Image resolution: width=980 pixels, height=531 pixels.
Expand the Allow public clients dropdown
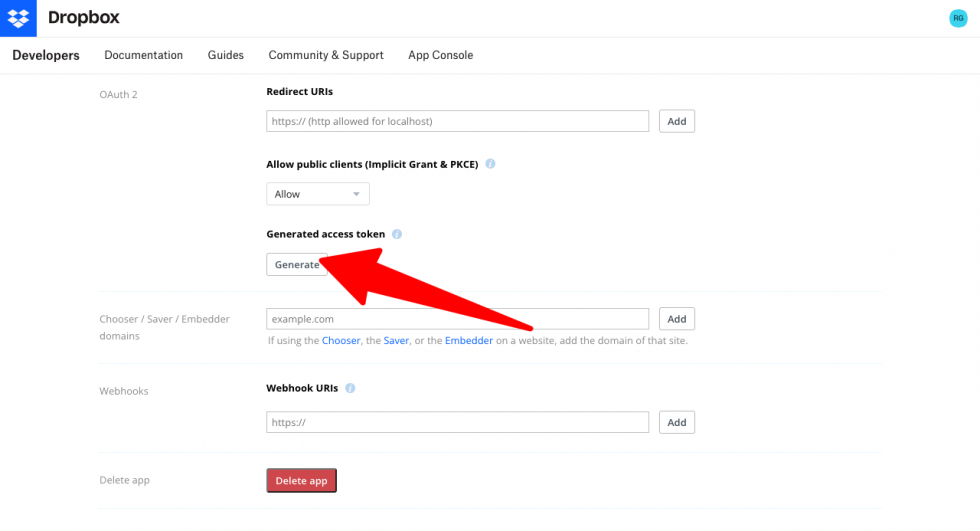coord(317,194)
